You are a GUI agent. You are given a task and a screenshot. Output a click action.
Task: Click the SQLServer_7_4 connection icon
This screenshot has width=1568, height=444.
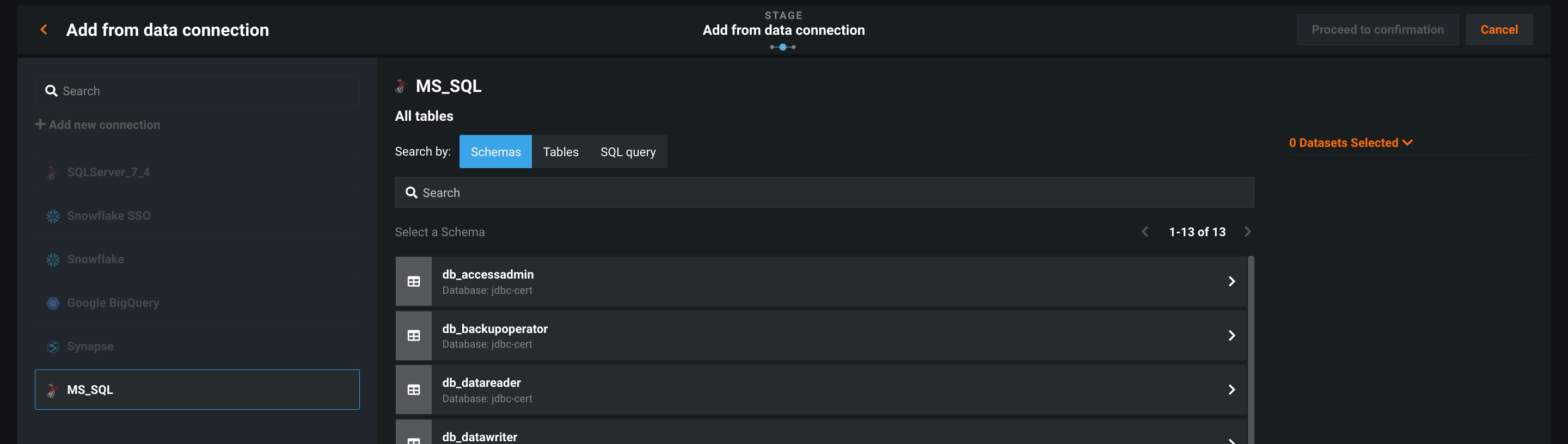click(52, 172)
